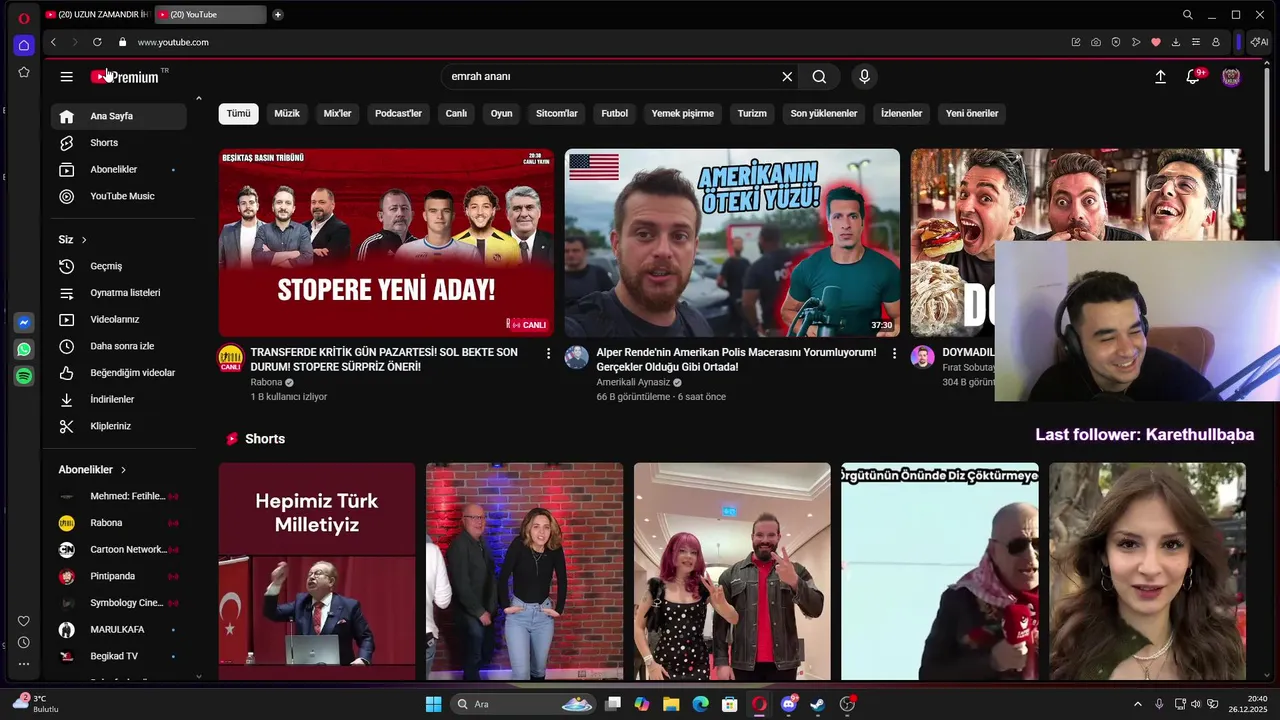Switch to 'UZUN ZAMANDIR' browser tab
Image resolution: width=1280 pixels, height=720 pixels.
point(98,14)
